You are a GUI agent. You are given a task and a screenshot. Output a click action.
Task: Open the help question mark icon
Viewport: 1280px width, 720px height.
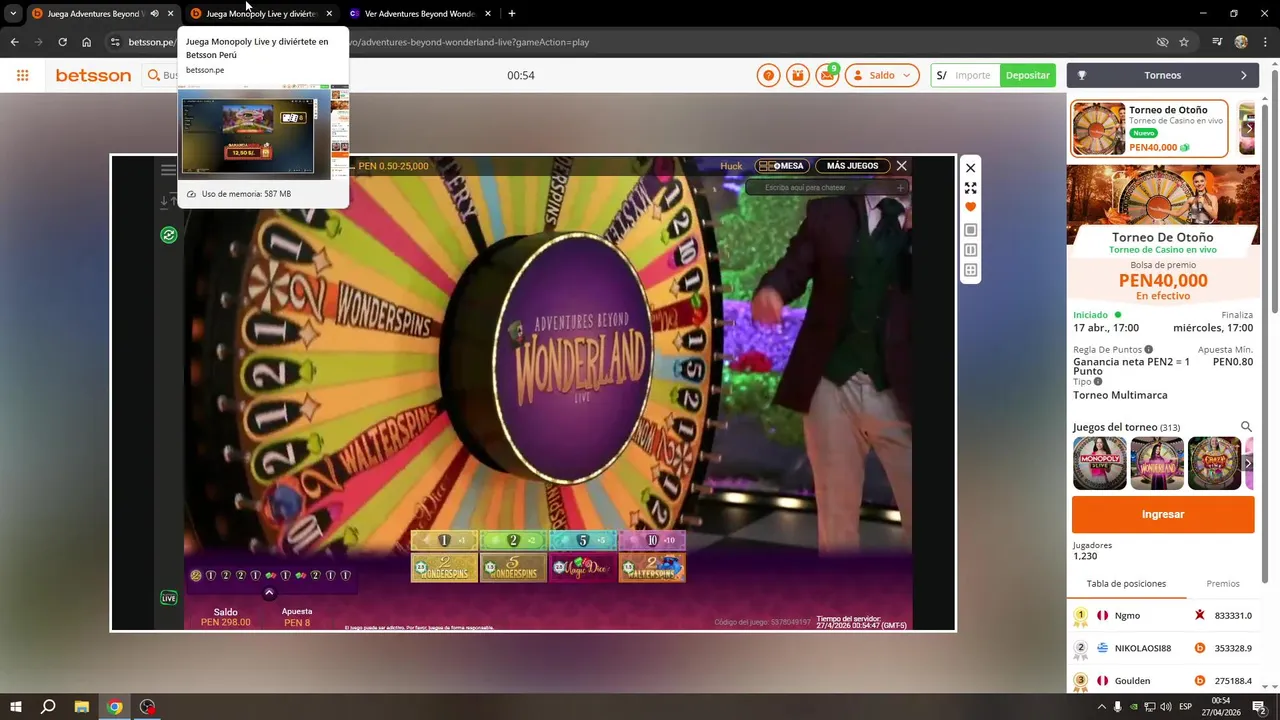768,75
